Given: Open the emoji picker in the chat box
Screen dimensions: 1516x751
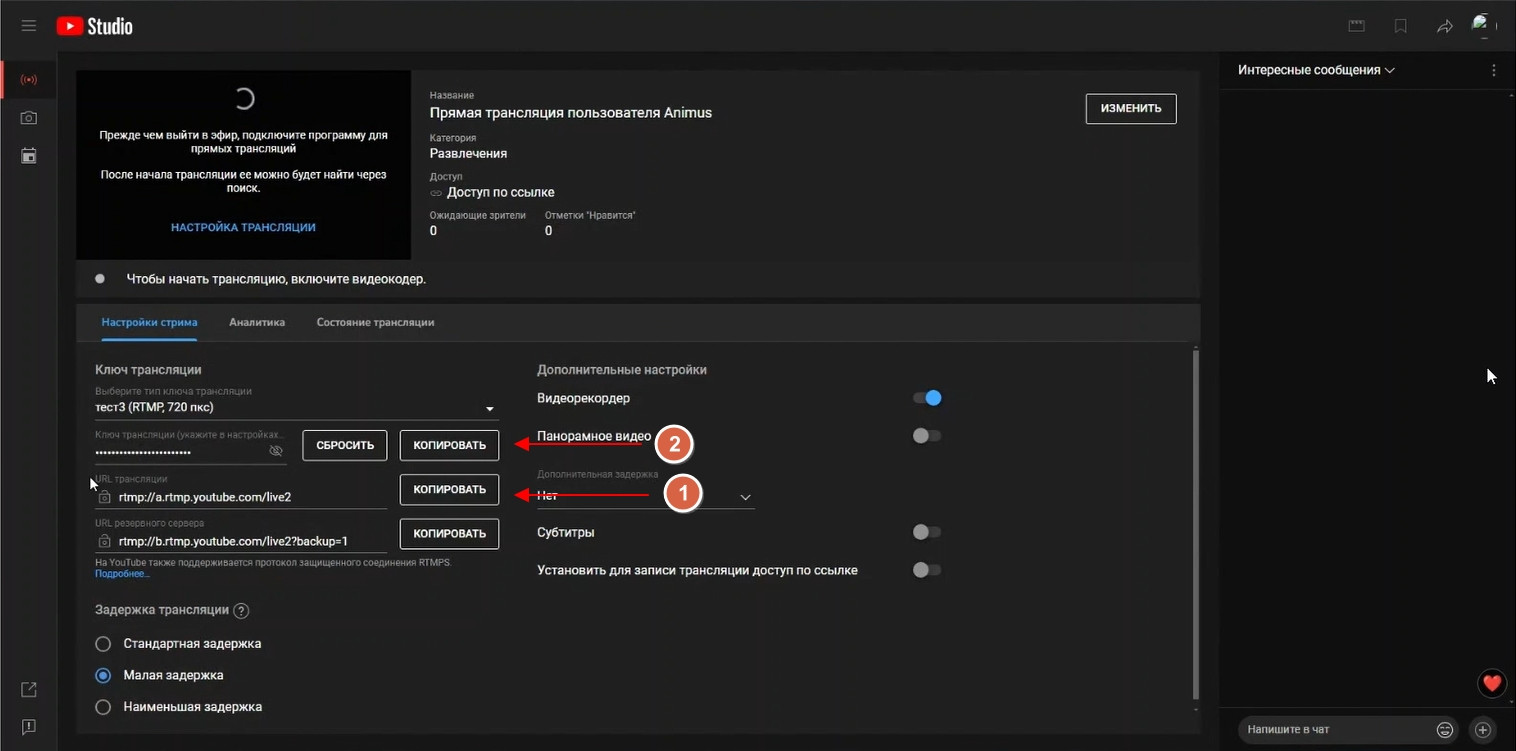Looking at the screenshot, I should (1445, 730).
